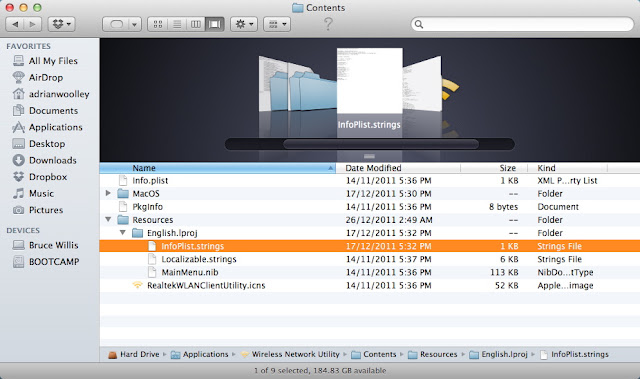The width and height of the screenshot is (640, 379).
Task: Open the Dropbox toolbar menu
Action: tap(61, 24)
